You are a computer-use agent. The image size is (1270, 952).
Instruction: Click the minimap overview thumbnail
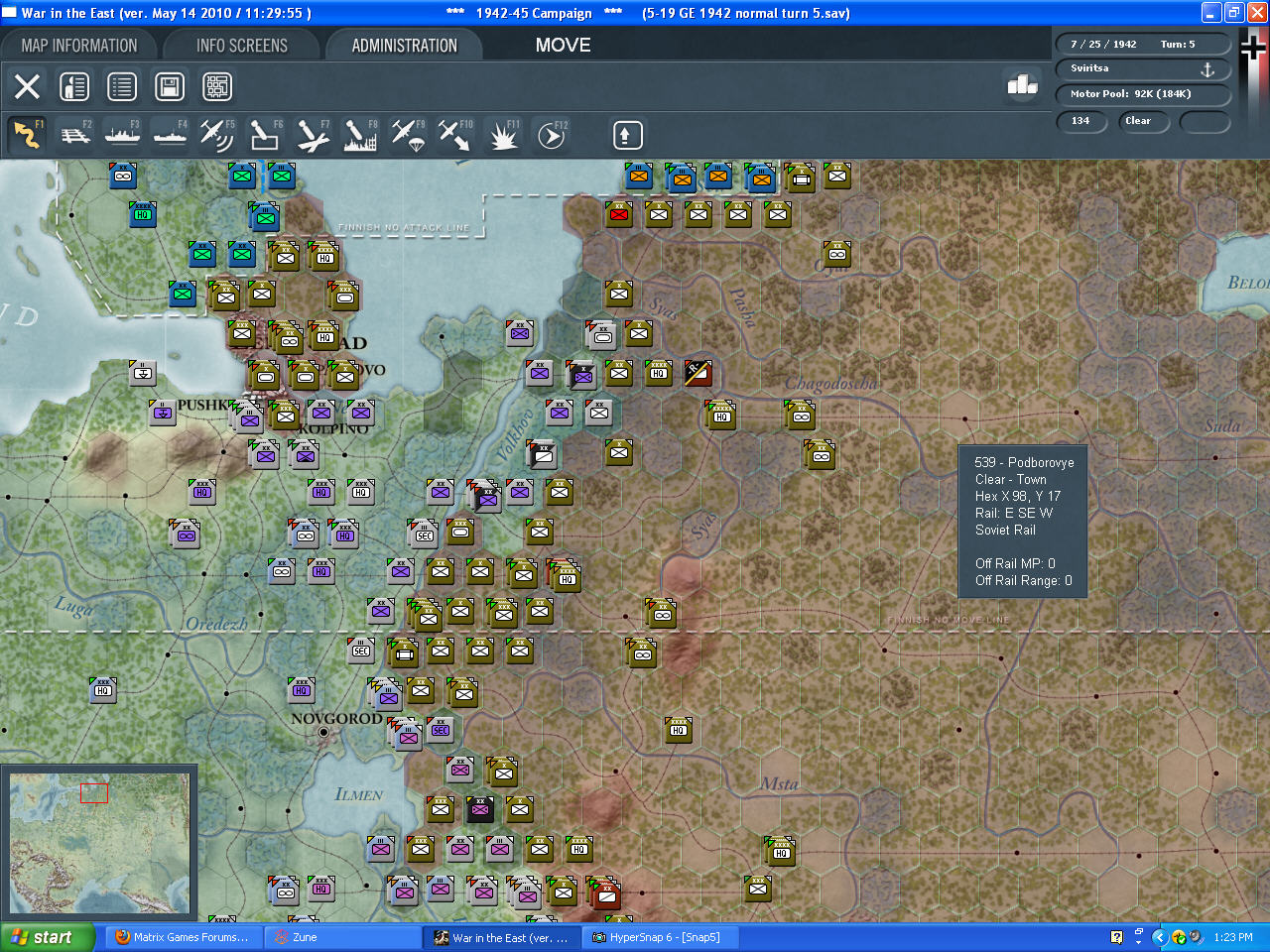tap(99, 844)
